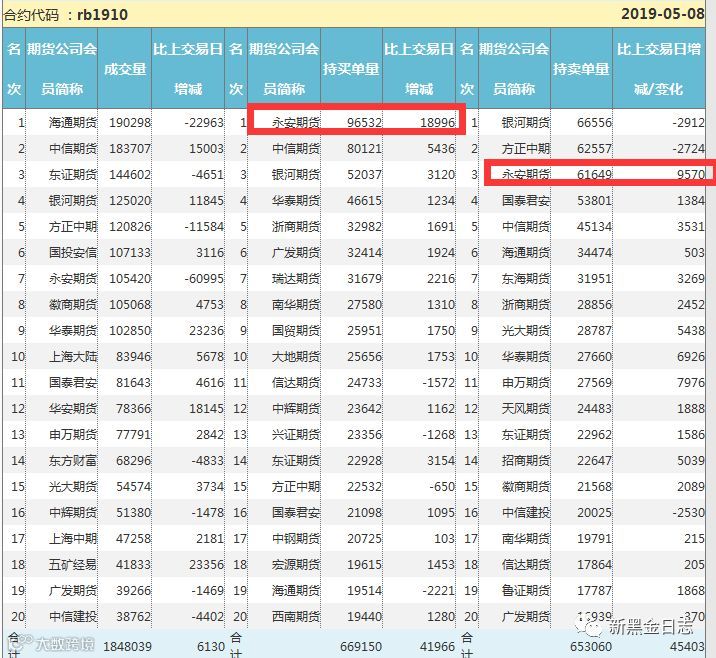Select 国泰君安 short position 53801
The height and width of the screenshot is (658, 716).
(x=594, y=200)
